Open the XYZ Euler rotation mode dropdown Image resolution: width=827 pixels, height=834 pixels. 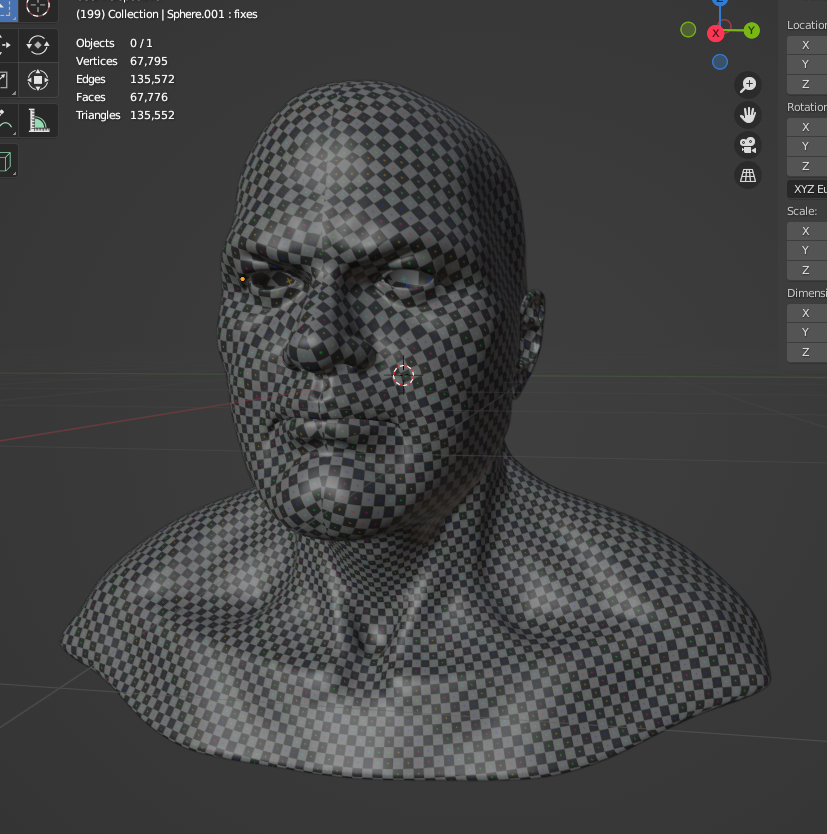pyautogui.click(x=808, y=188)
